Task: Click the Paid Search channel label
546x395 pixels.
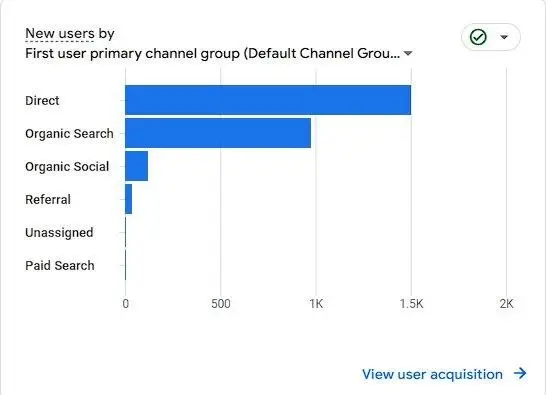Action: [x=60, y=266]
